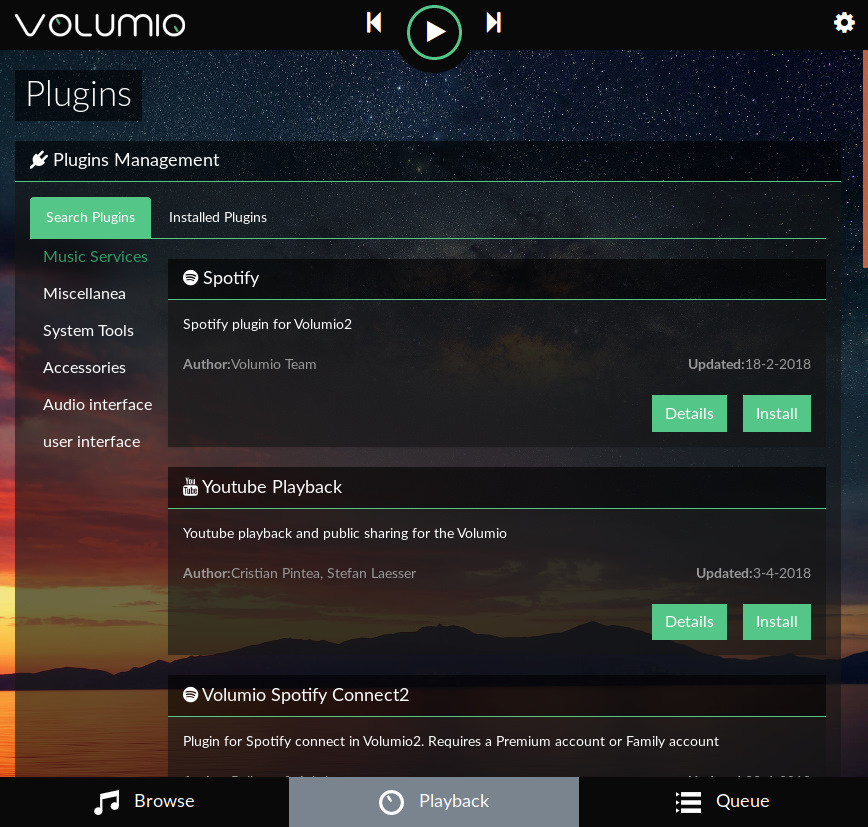The width and height of the screenshot is (868, 827).
Task: Click the Youtube Playback plugin title
Action: click(272, 487)
